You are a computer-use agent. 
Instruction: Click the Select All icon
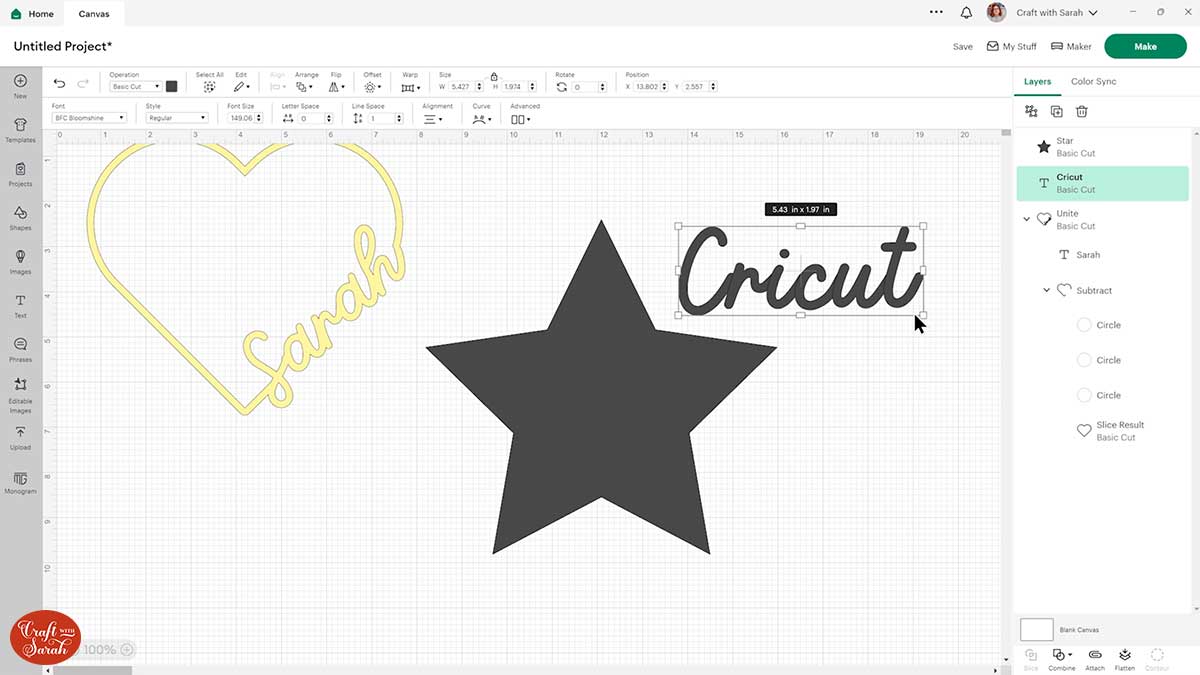click(209, 87)
